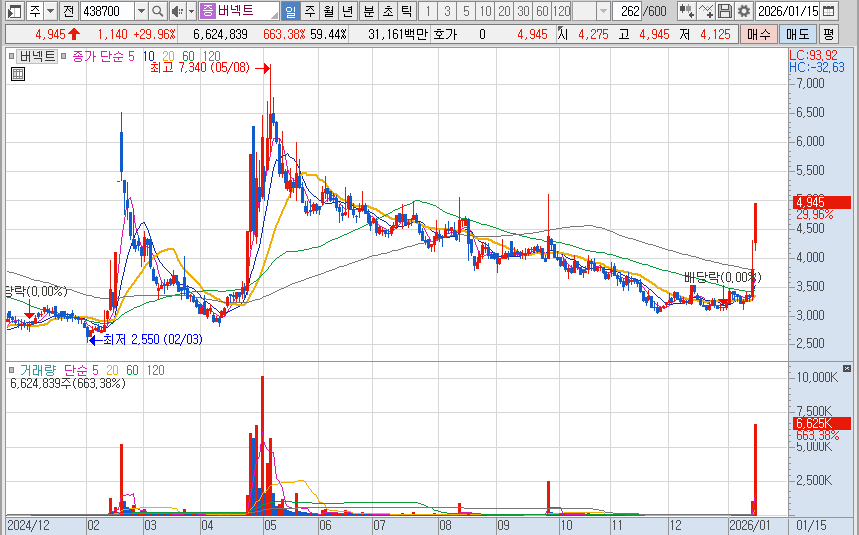The image size is (859, 535).
Task: Open the custom interval dropdown
Action: [x=603, y=10]
